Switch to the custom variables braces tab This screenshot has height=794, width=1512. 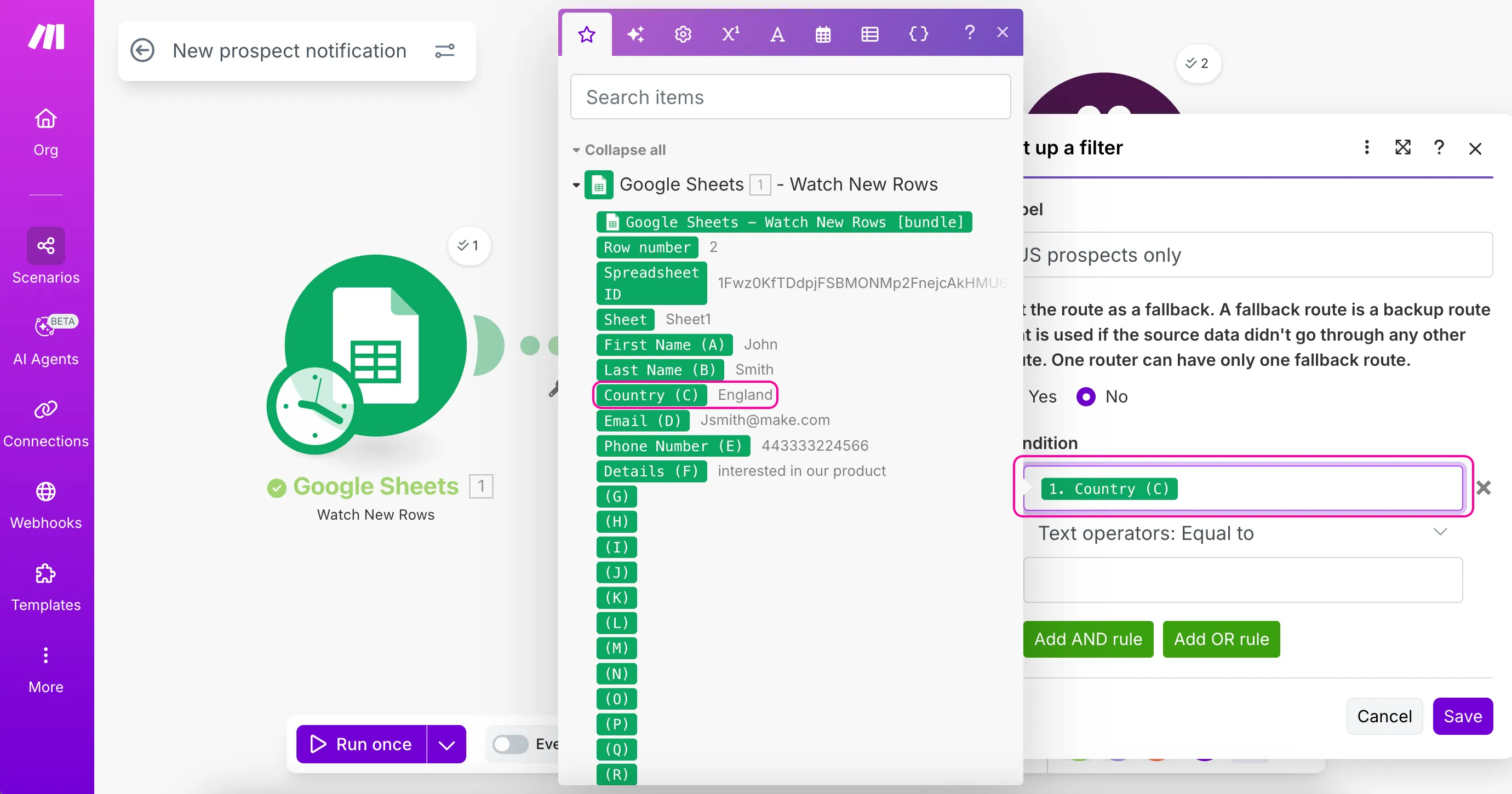pyautogui.click(x=919, y=34)
